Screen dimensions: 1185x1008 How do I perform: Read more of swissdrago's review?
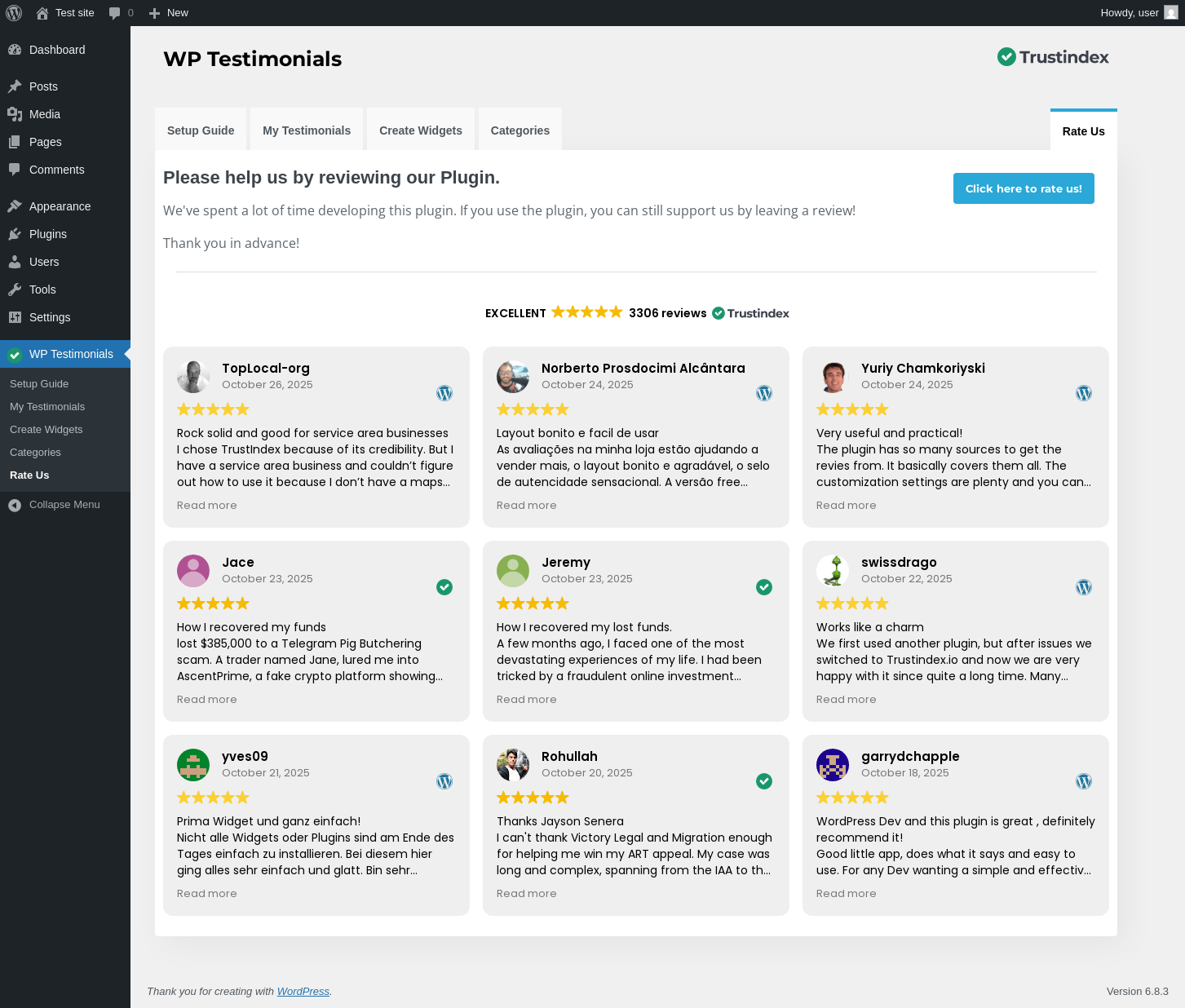(x=847, y=700)
